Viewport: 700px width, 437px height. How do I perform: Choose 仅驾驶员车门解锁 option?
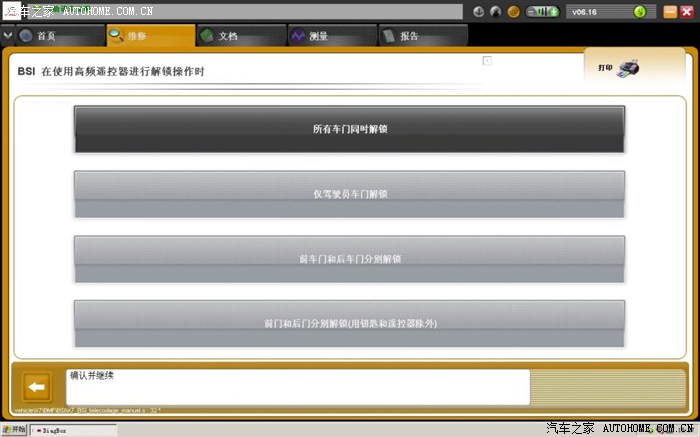pos(349,193)
